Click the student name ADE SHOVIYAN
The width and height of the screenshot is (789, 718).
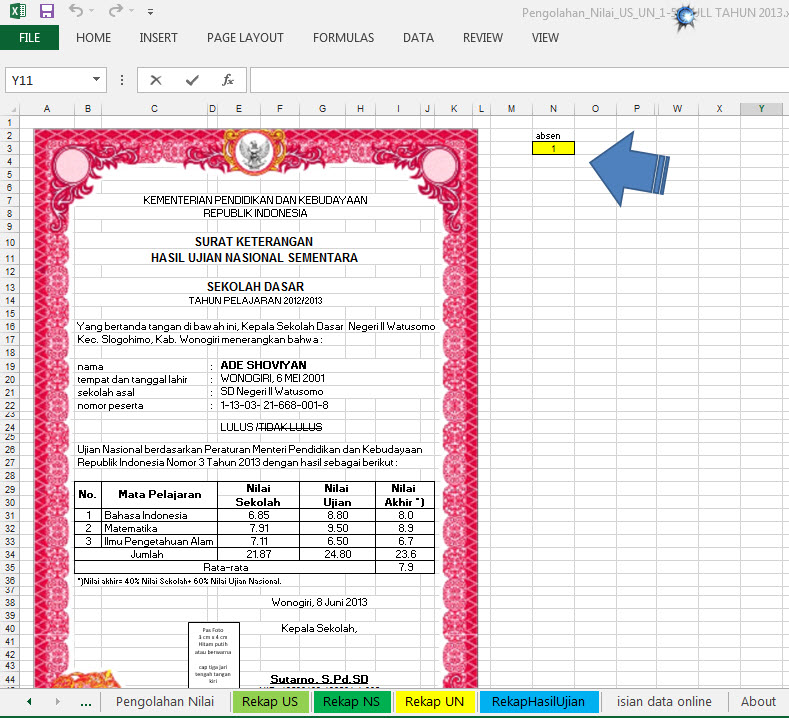[263, 365]
